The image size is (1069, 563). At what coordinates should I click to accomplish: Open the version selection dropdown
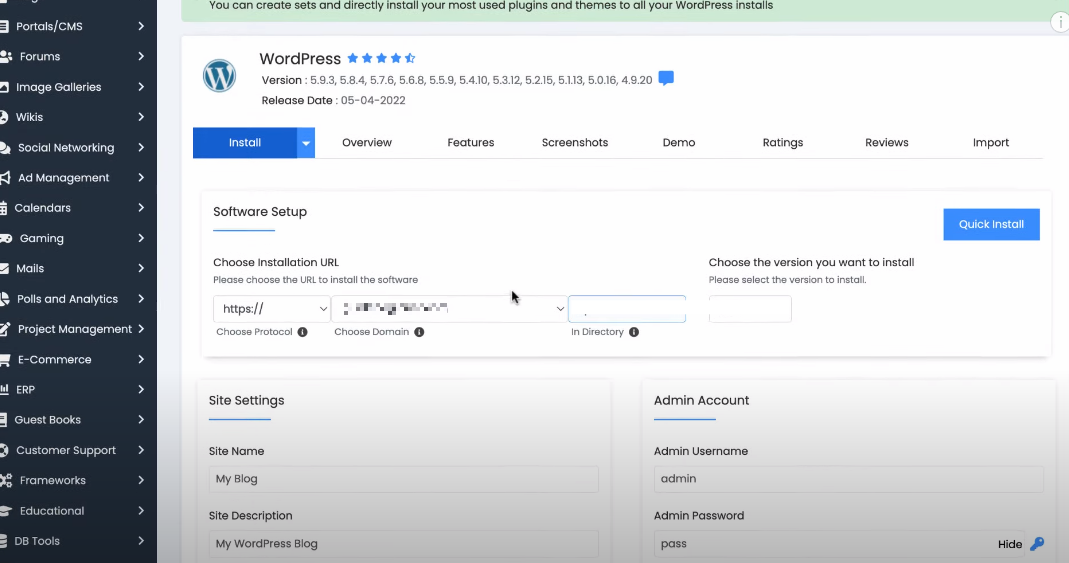[750, 309]
